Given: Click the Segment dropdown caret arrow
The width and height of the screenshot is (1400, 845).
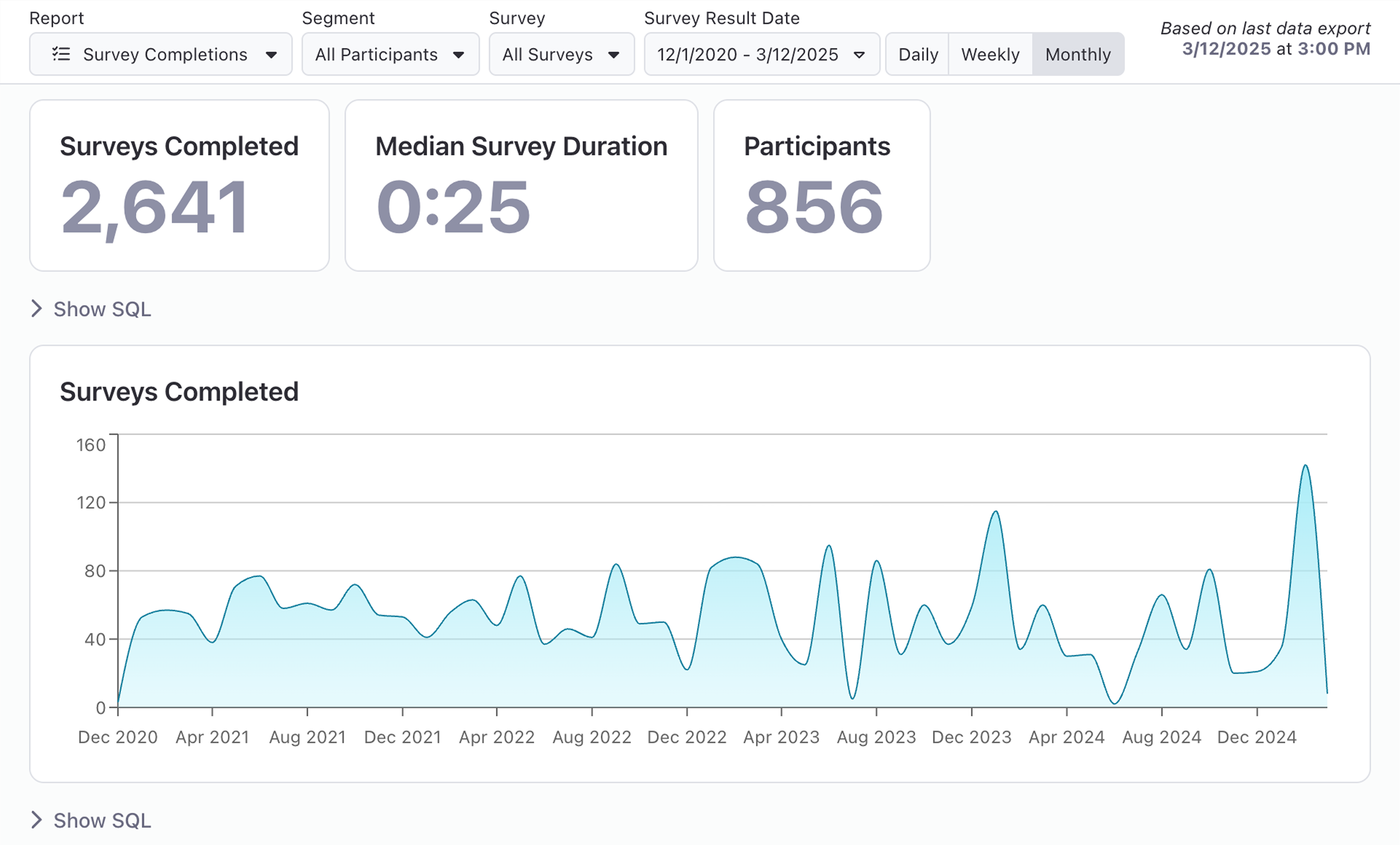Looking at the screenshot, I should [459, 54].
